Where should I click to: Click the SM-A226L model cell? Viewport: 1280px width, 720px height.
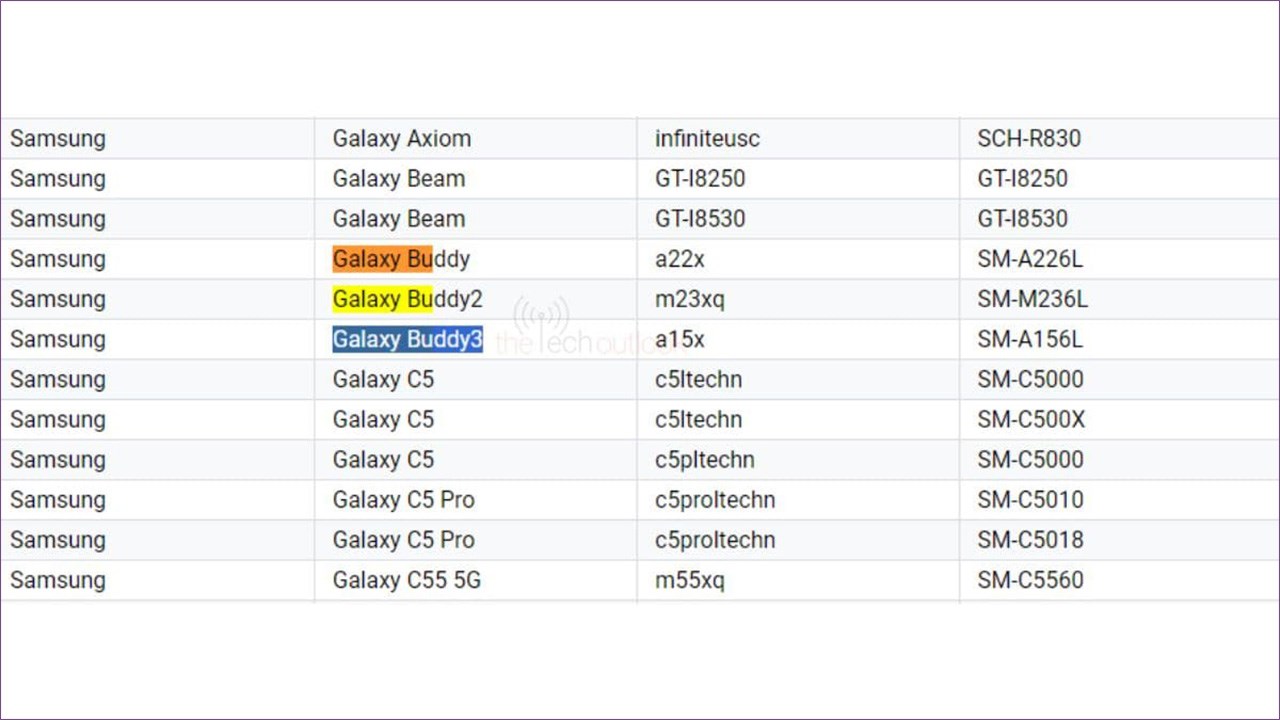pyautogui.click(x=1030, y=259)
